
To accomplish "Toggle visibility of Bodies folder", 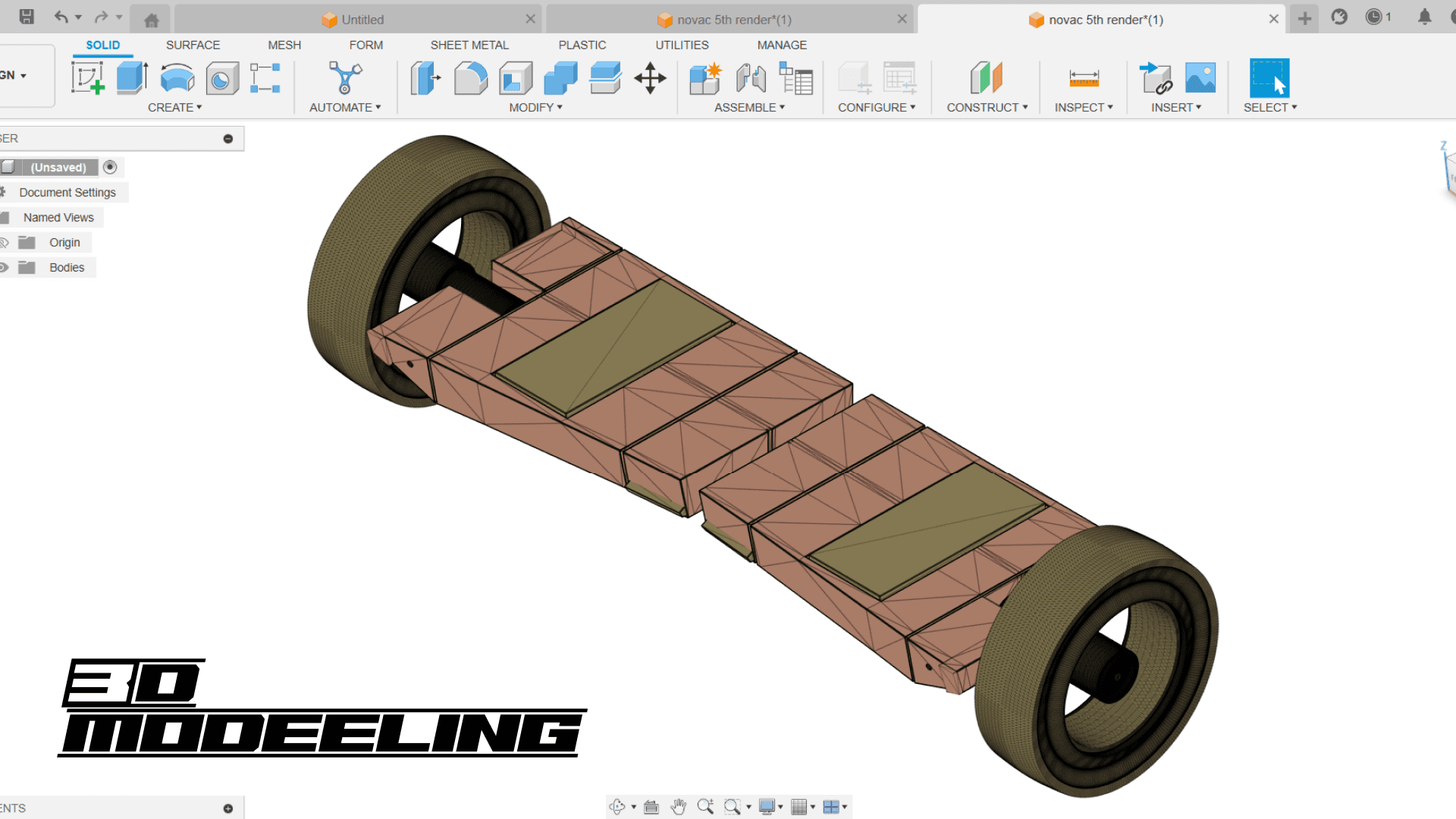I will 4,268.
